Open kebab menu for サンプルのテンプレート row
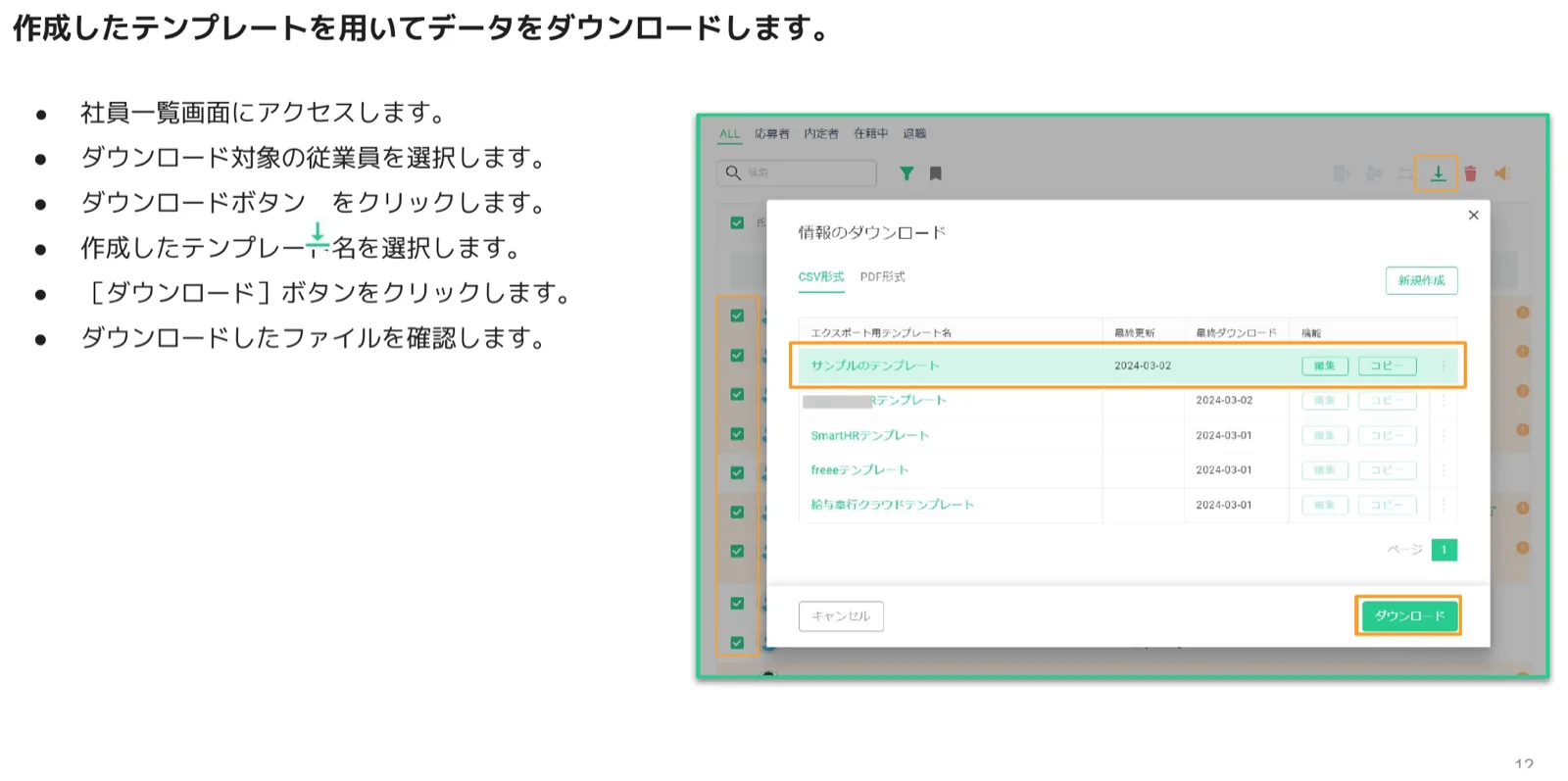Viewport: 1568px width, 781px height. pos(1443,366)
